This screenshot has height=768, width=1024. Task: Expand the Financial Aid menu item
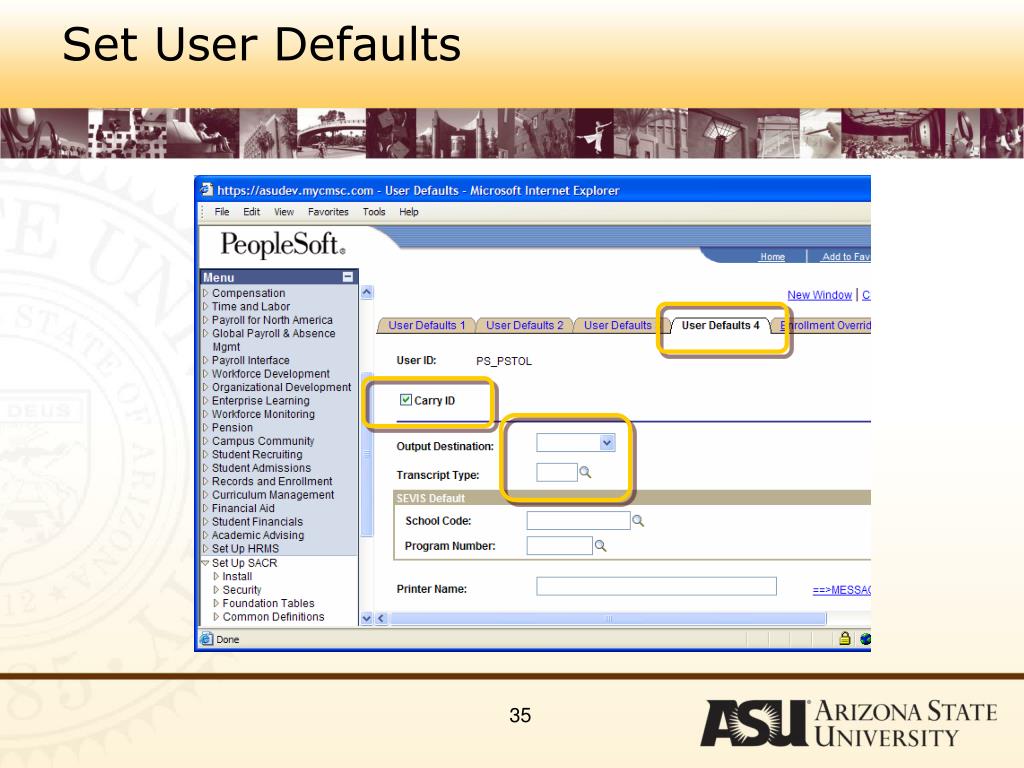tap(206, 508)
